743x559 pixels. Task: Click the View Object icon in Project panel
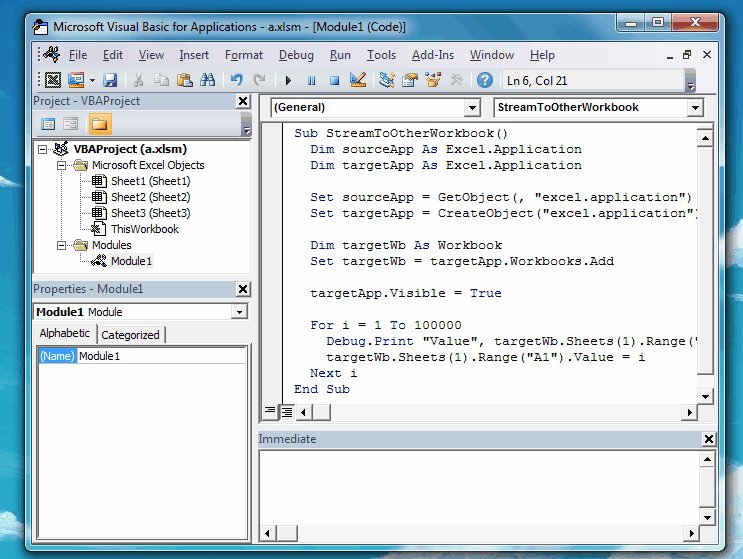[x=71, y=125]
